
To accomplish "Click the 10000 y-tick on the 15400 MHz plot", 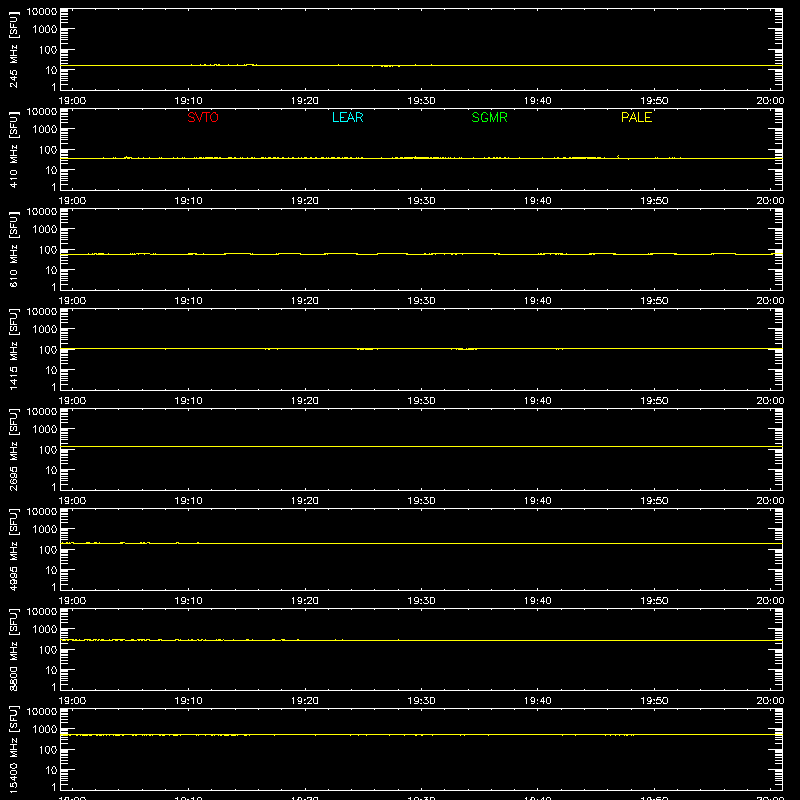I will coord(42,711).
